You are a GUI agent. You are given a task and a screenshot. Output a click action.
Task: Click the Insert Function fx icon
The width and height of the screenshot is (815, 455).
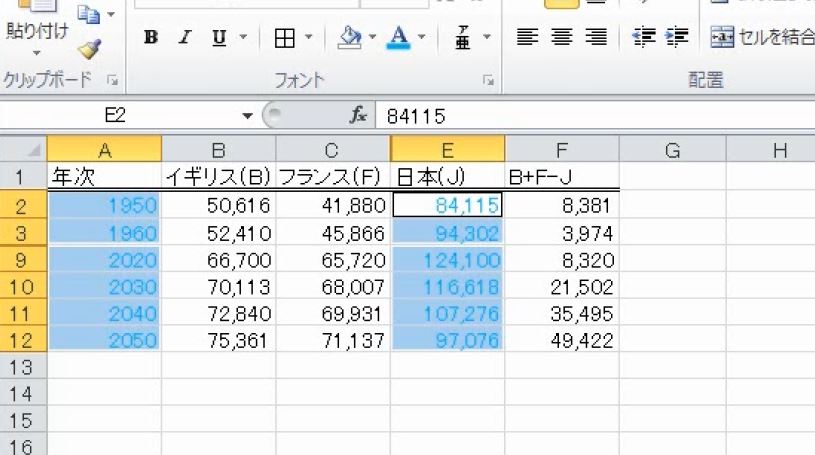359,115
